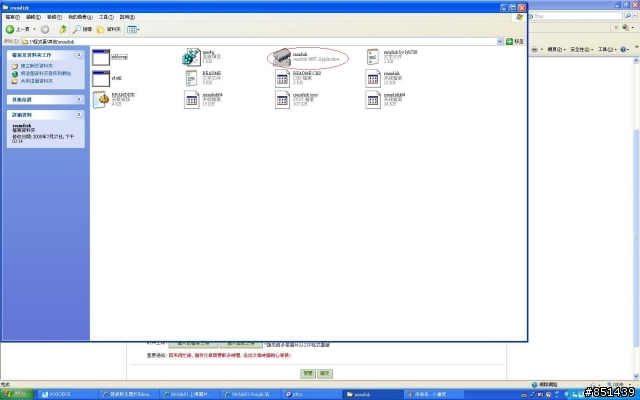Collapse the Details panel chevron

(79, 115)
